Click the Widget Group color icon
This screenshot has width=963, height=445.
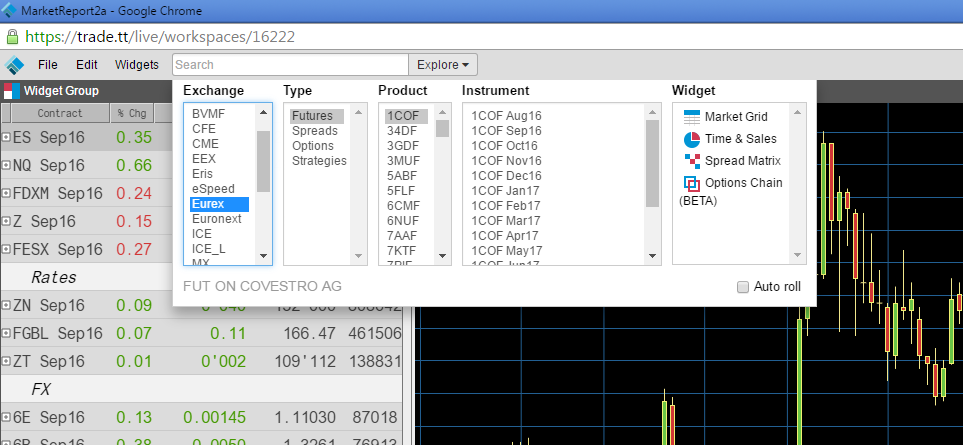[x=12, y=91]
